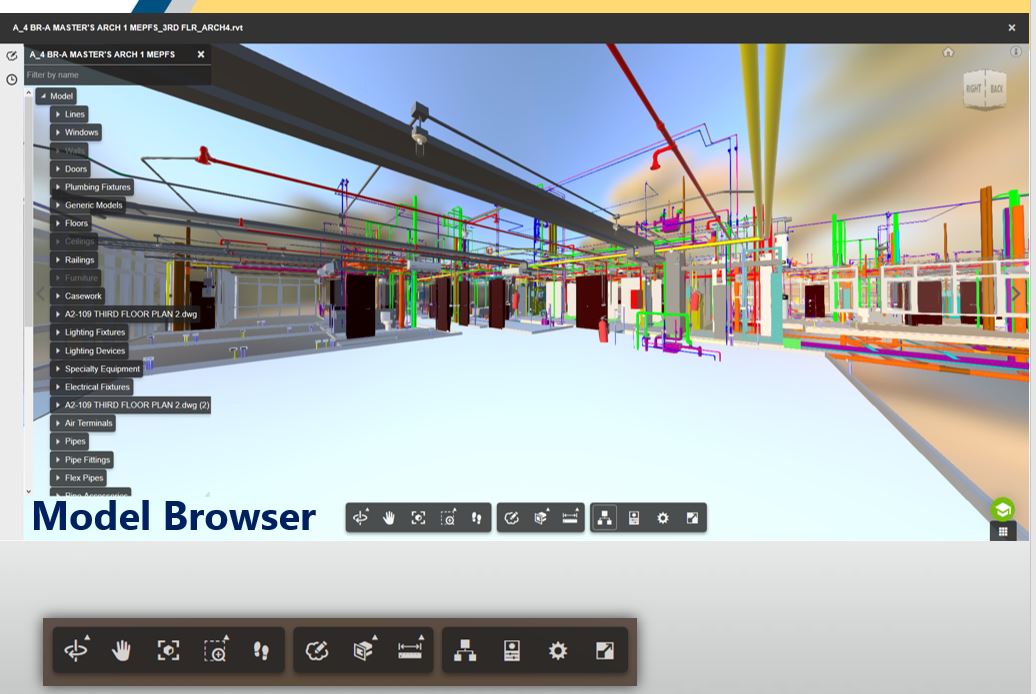Enter First Person walk mode

(x=476, y=517)
